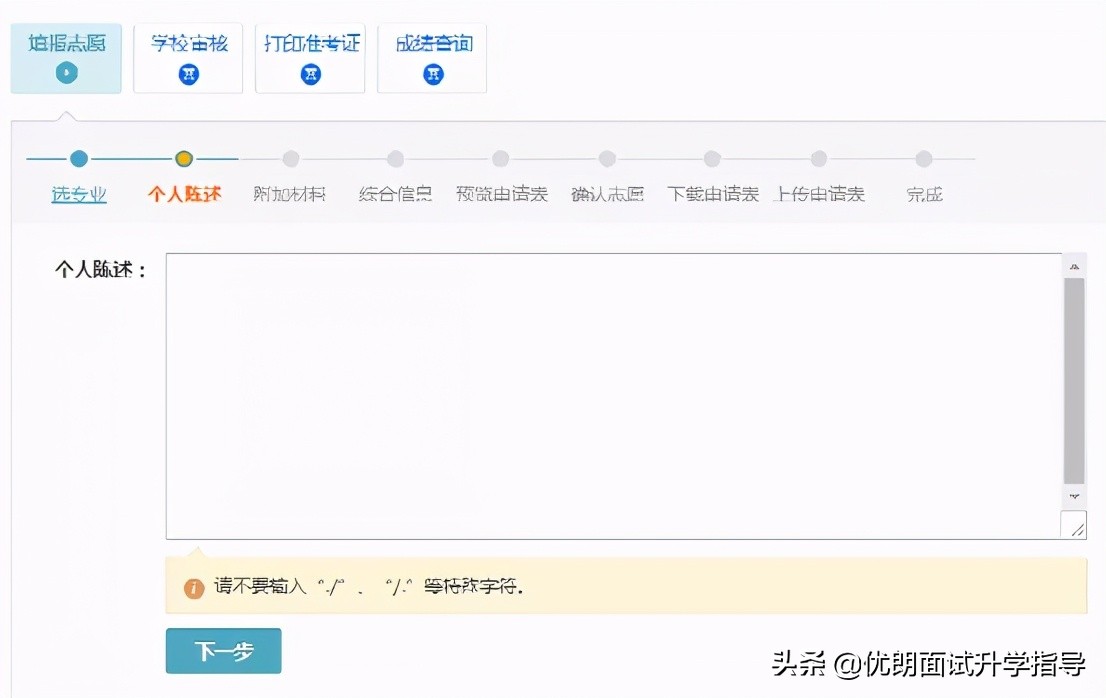This screenshot has height=698, width=1106.
Task: Click the 个人陈述 step label
Action: pos(184,194)
